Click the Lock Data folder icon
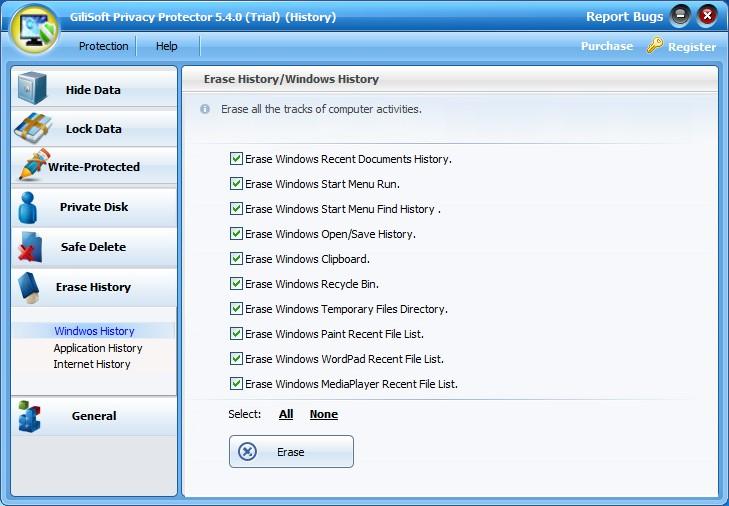Viewport: 729px width, 506px height. click(x=33, y=128)
